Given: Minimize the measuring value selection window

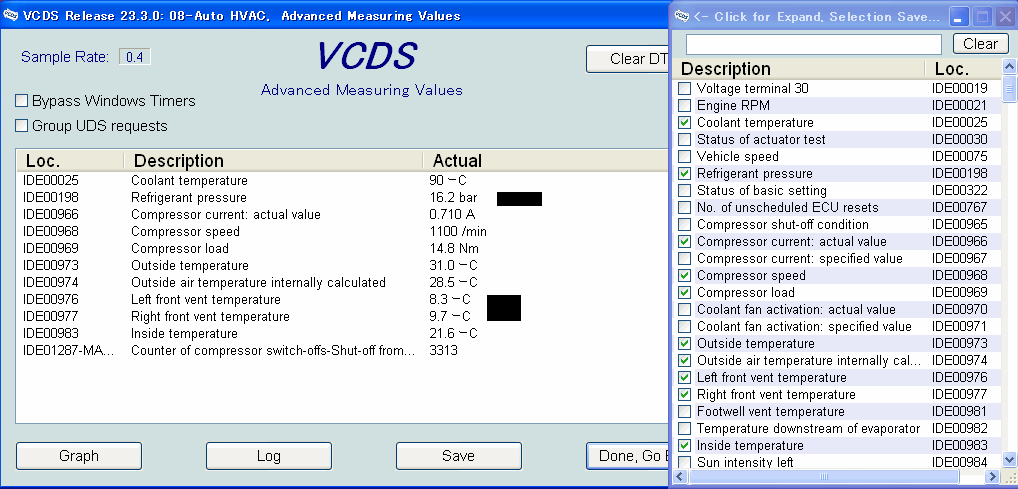Looking at the screenshot, I should 959,16.
